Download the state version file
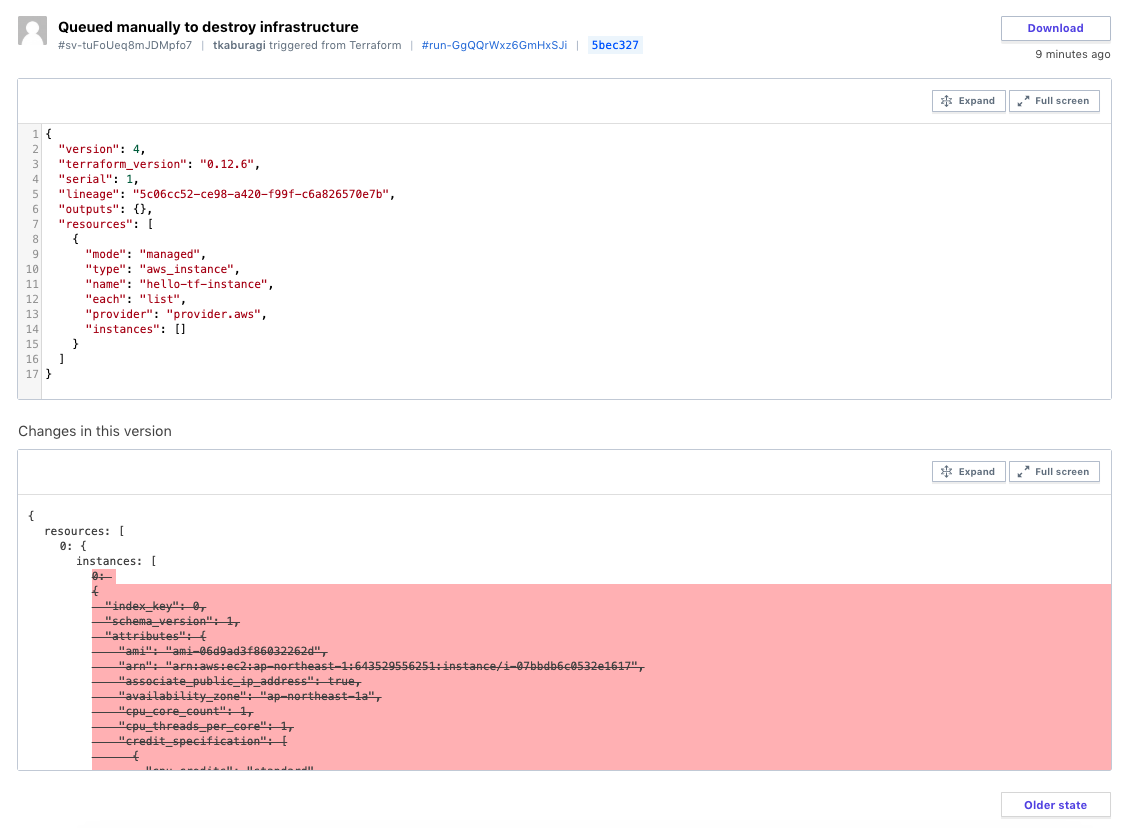 [1055, 28]
